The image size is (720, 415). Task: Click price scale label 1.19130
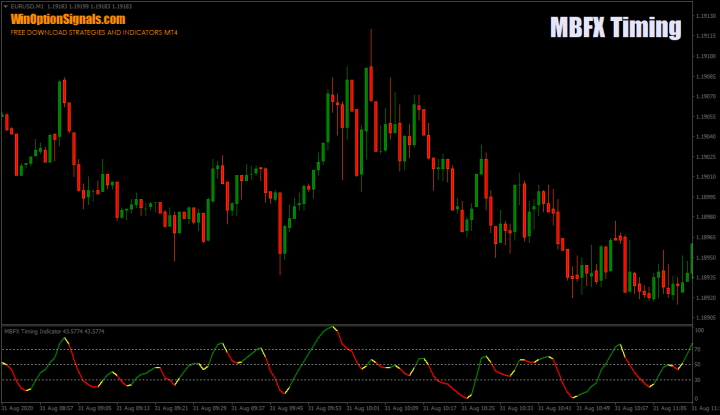point(706,16)
